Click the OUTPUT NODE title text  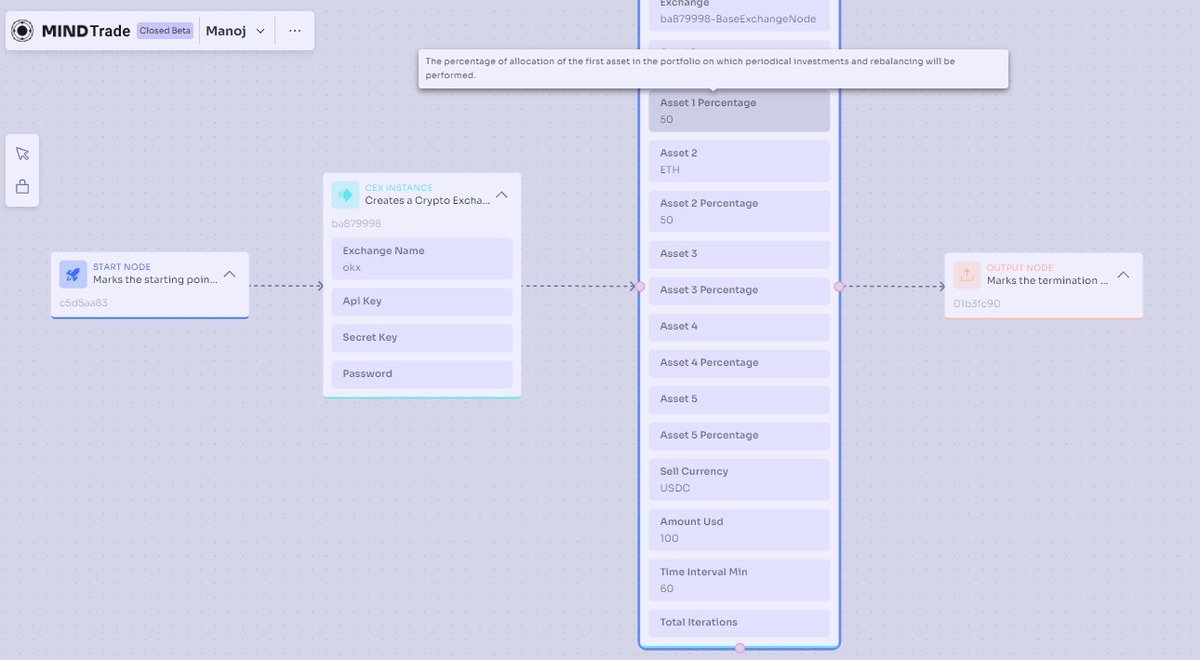1020,268
